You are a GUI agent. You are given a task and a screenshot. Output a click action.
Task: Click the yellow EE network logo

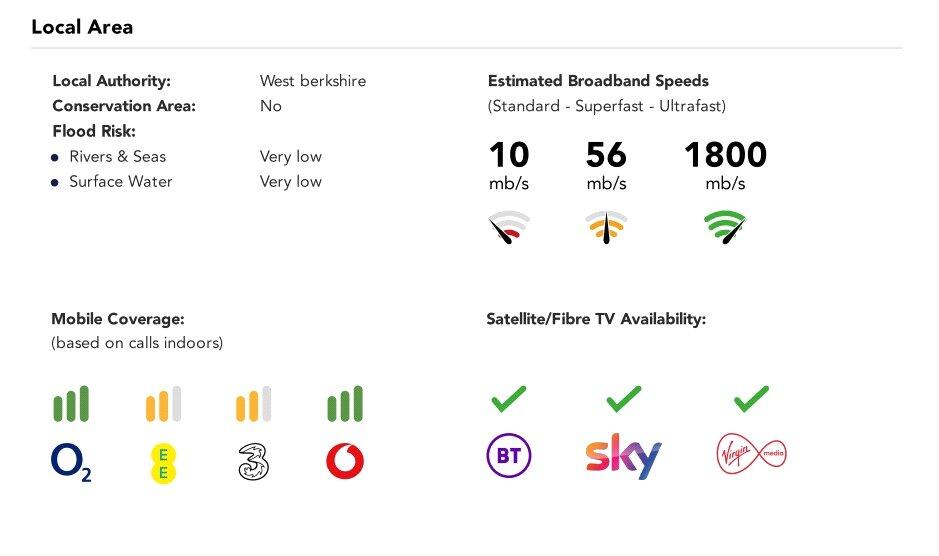[x=162, y=462]
